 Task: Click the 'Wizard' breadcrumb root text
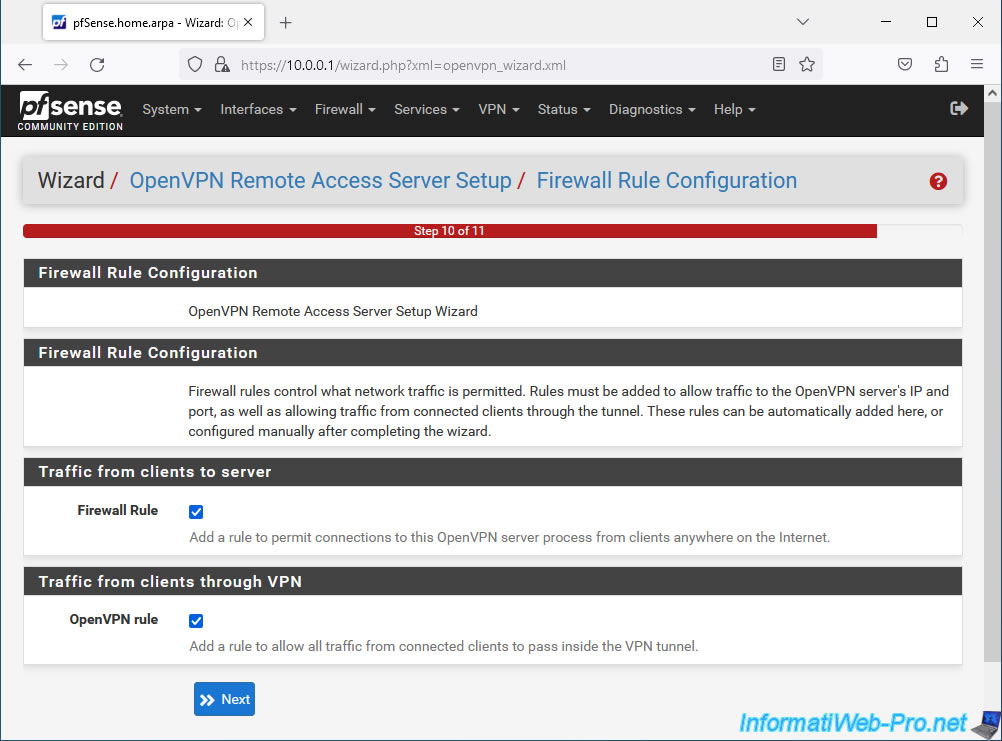[70, 181]
